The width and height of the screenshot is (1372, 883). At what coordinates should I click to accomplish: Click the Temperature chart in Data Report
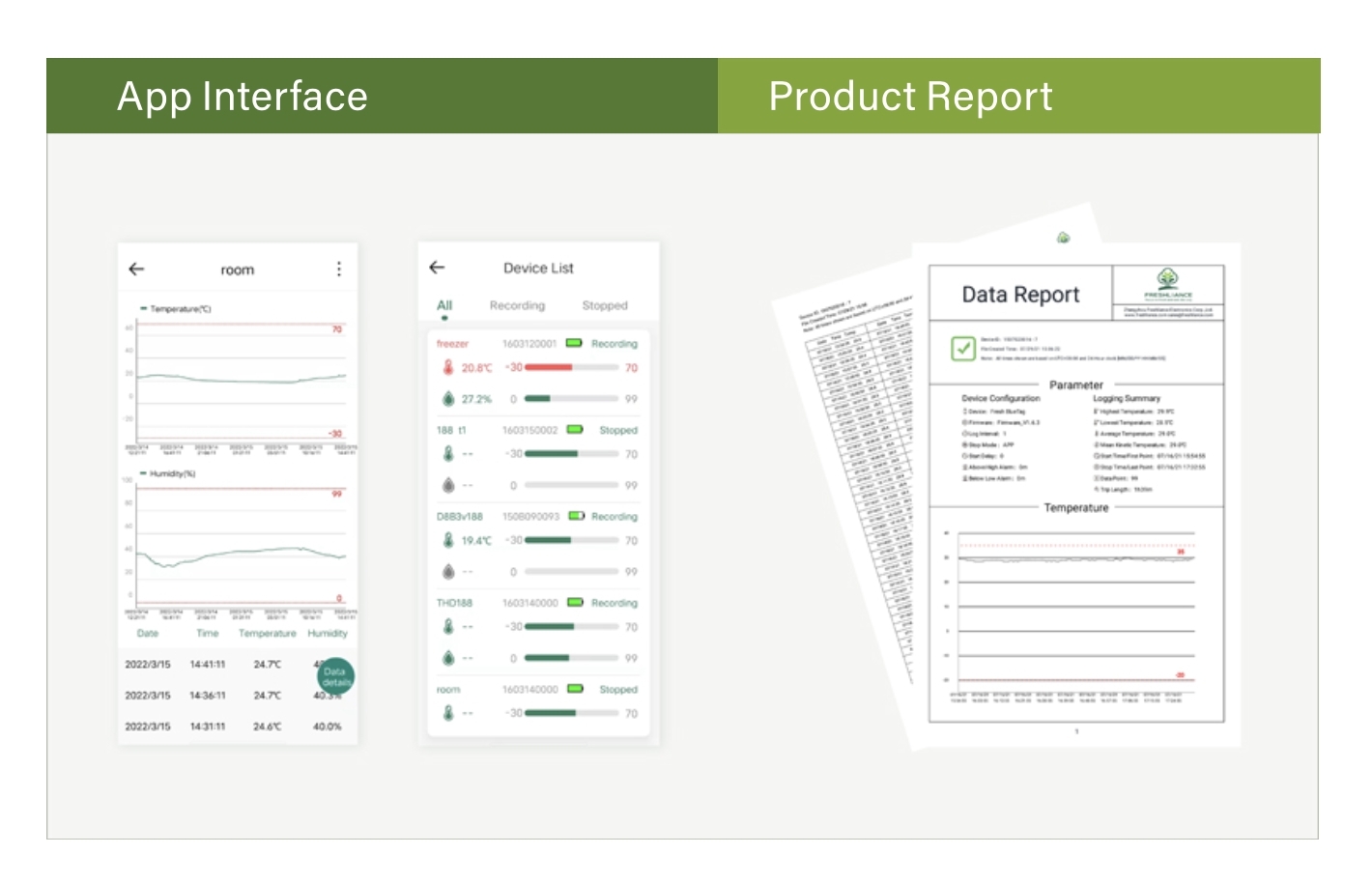1074,609
